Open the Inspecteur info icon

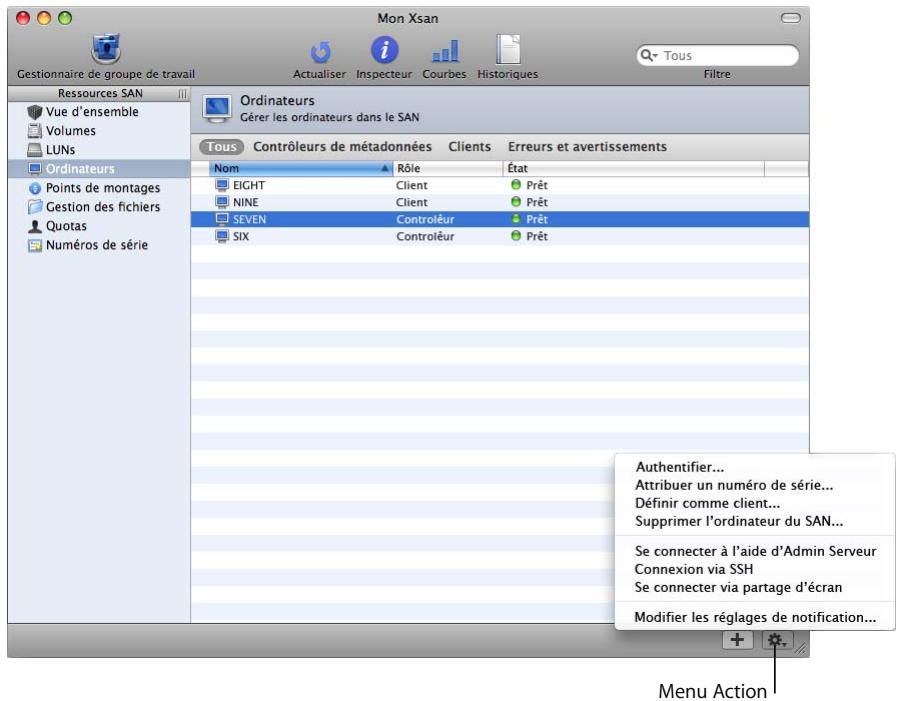tap(384, 50)
